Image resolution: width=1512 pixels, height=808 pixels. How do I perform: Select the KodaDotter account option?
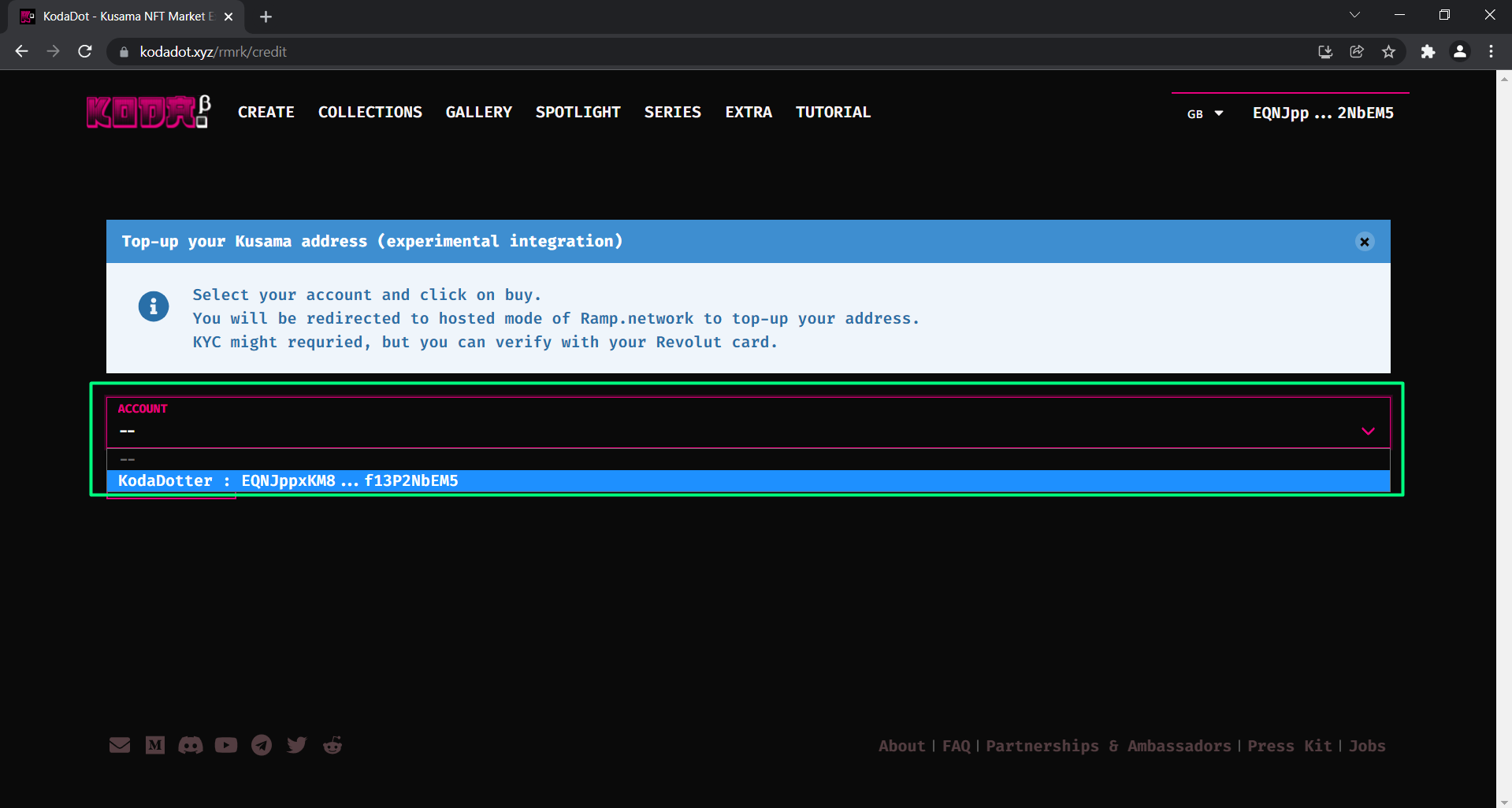pos(288,481)
